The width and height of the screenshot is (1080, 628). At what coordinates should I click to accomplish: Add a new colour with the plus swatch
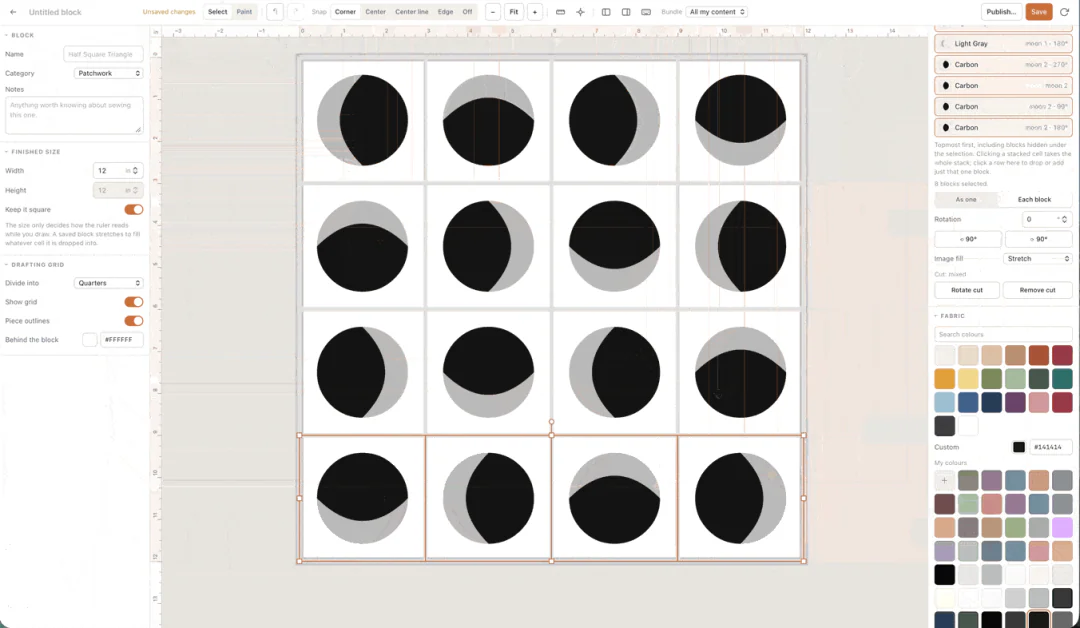pos(944,480)
